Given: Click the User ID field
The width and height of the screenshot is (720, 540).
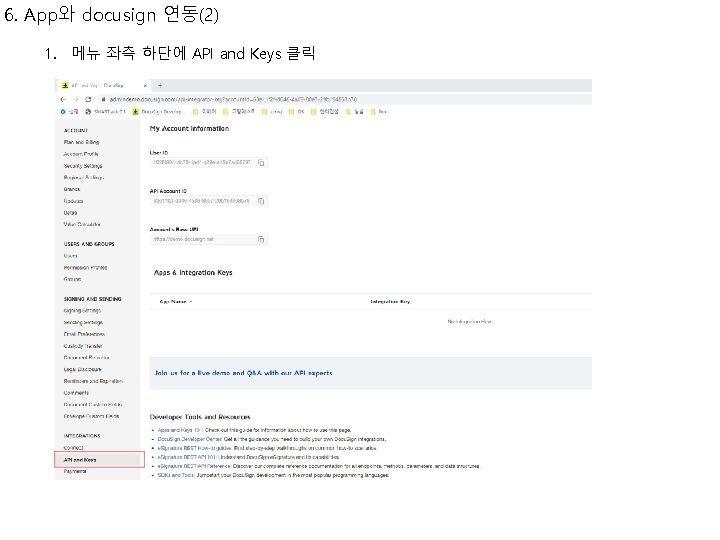Looking at the screenshot, I should (208, 163).
